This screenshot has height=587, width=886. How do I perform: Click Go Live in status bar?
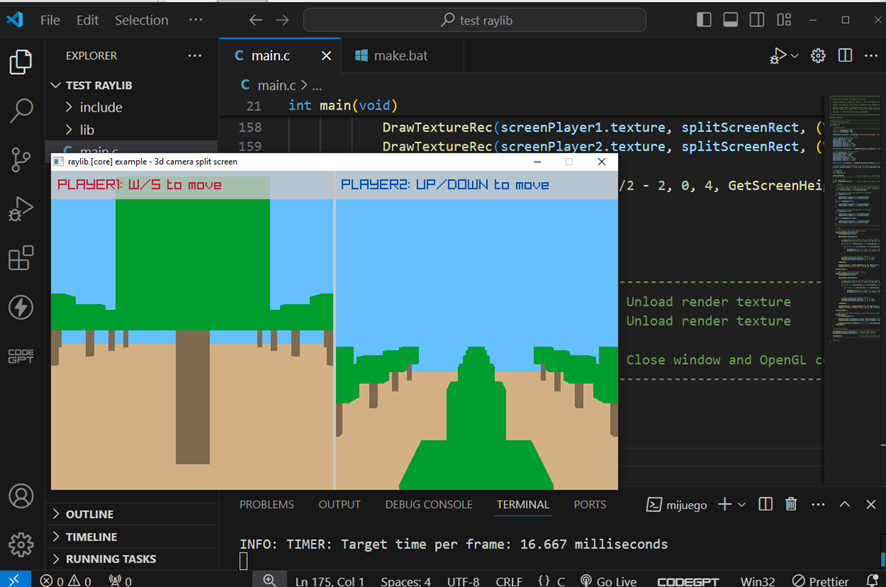tap(608, 580)
